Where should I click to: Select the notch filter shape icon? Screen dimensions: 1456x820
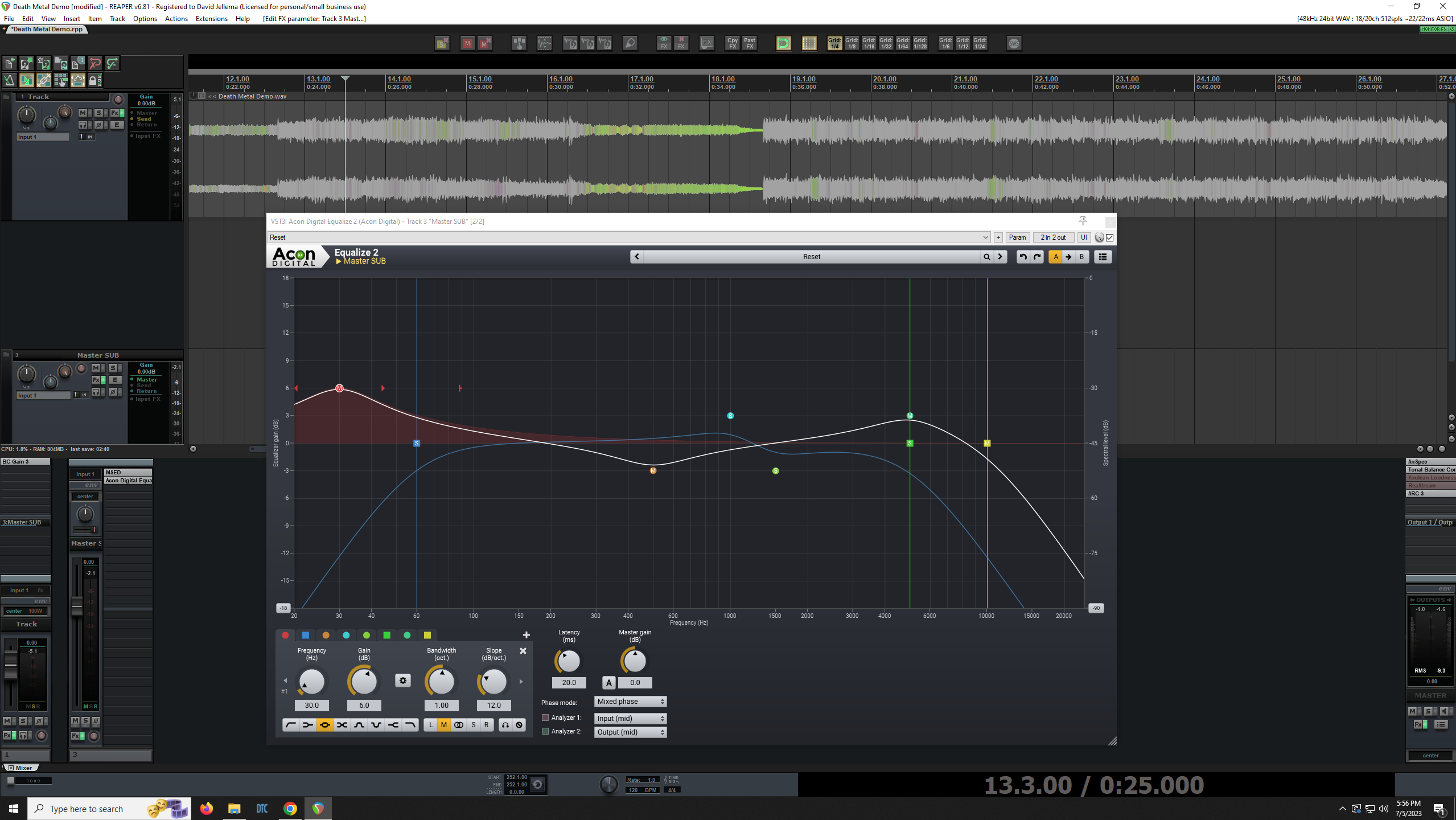pyautogui.click(x=376, y=725)
